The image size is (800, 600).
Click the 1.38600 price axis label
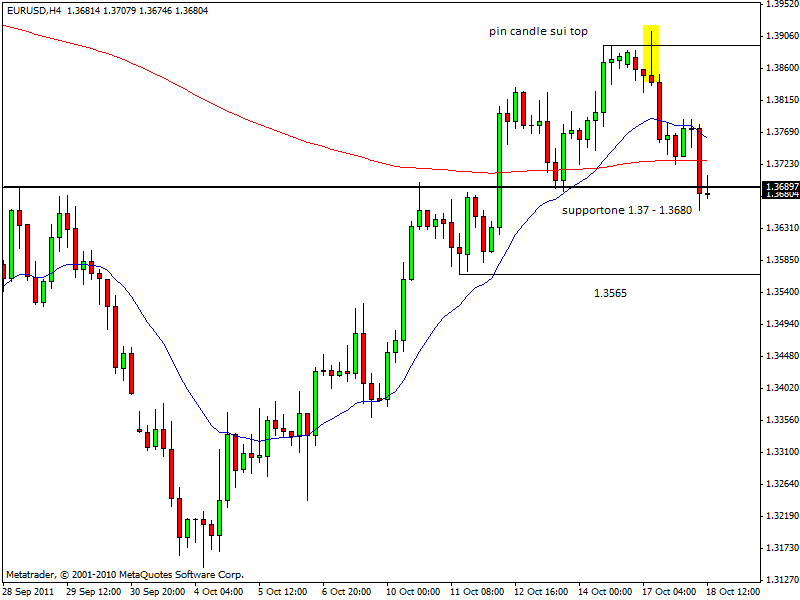[x=780, y=67]
